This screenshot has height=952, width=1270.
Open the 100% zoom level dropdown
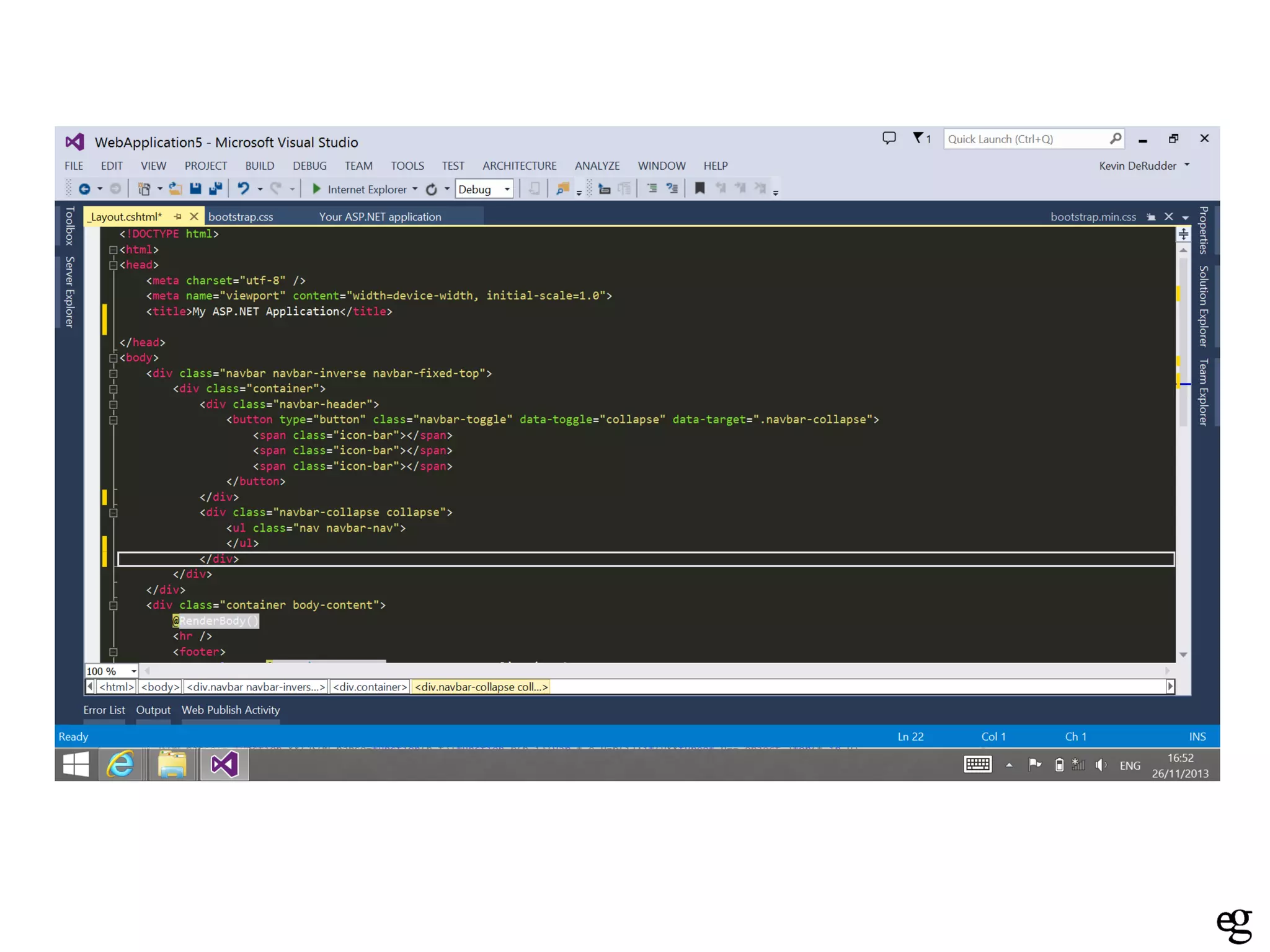[x=133, y=671]
